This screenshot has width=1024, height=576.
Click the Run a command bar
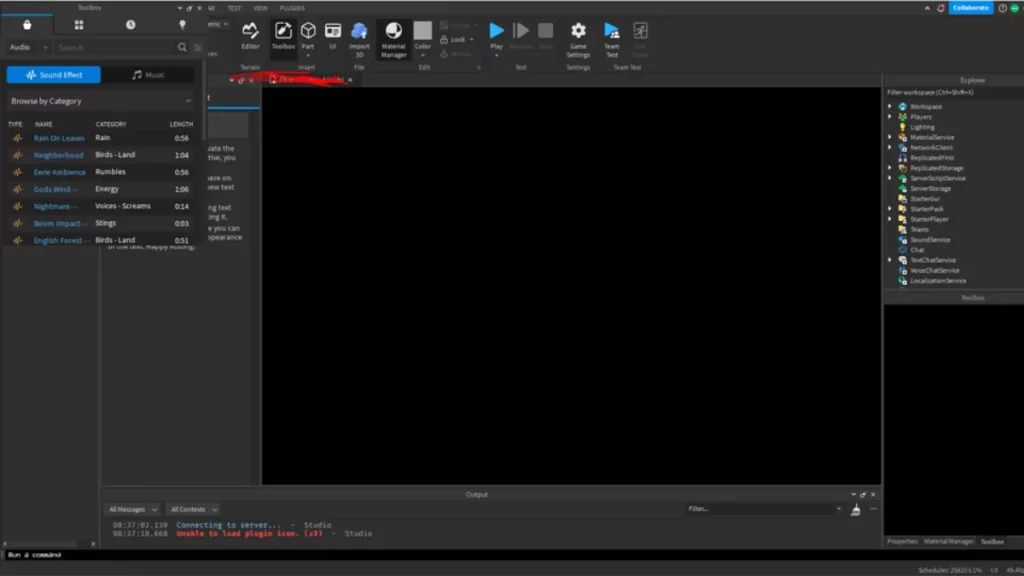pyautogui.click(x=512, y=554)
